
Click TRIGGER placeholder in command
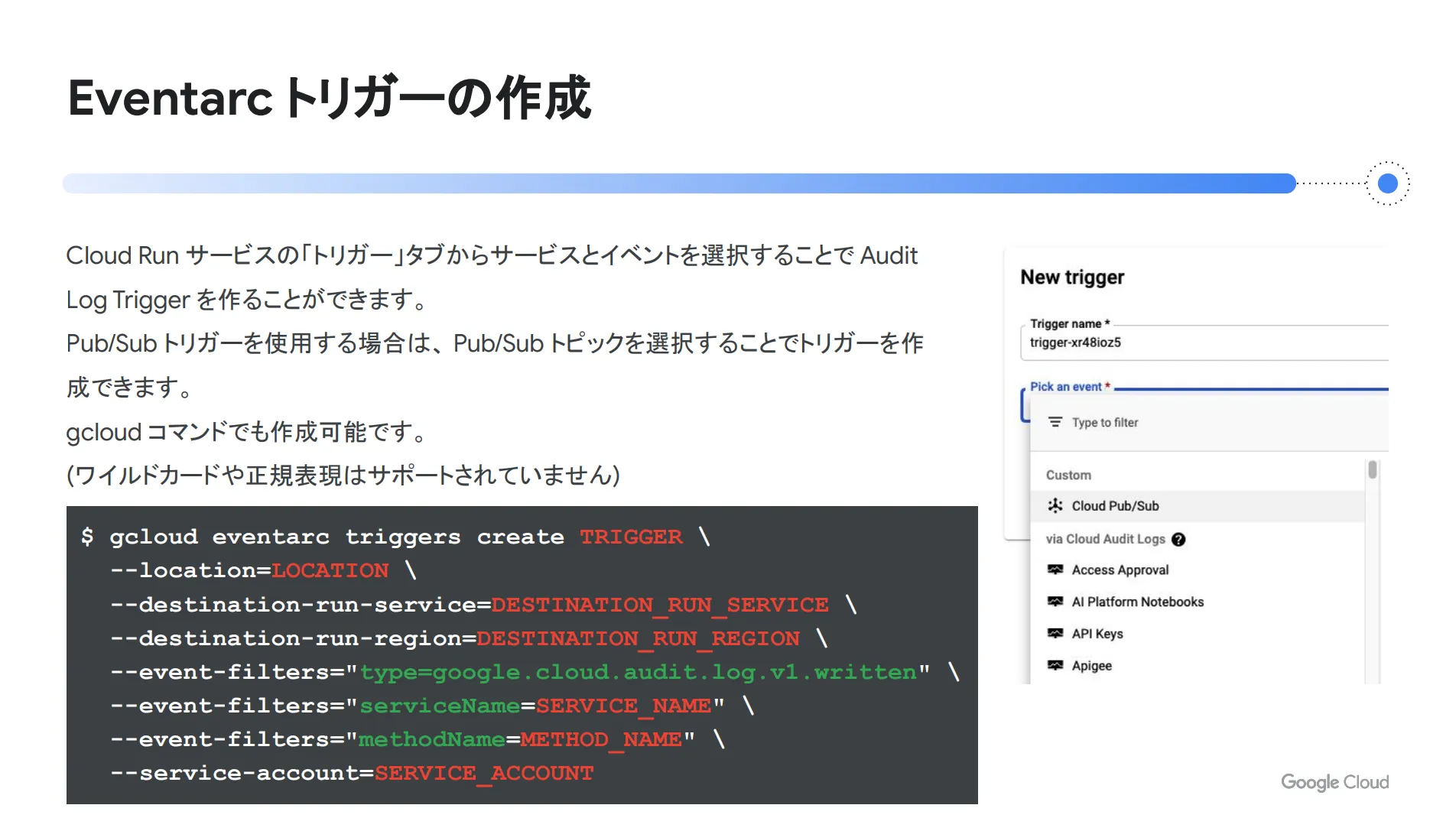(x=631, y=537)
